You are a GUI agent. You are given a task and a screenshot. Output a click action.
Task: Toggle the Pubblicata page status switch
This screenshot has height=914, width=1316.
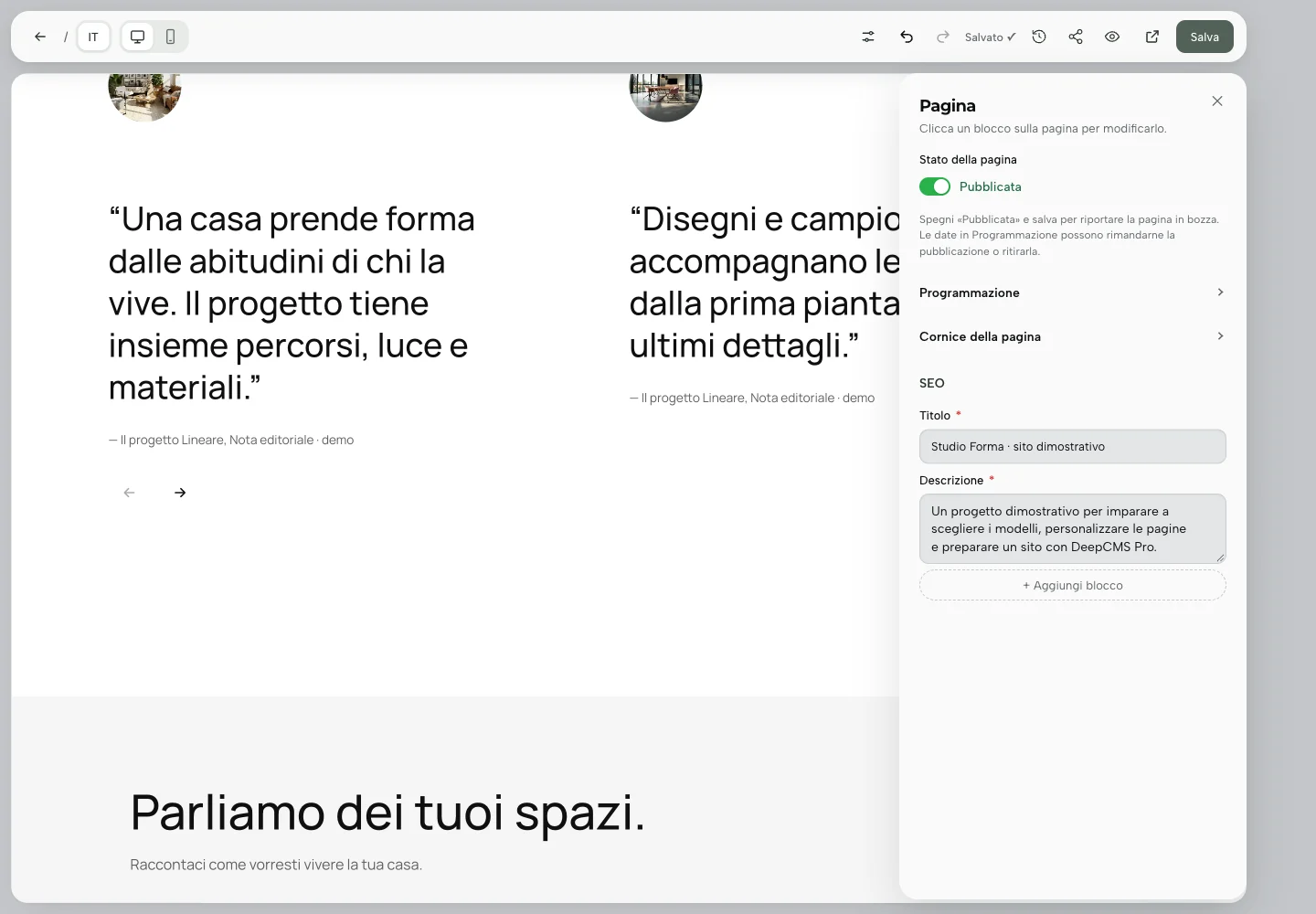[x=935, y=186]
